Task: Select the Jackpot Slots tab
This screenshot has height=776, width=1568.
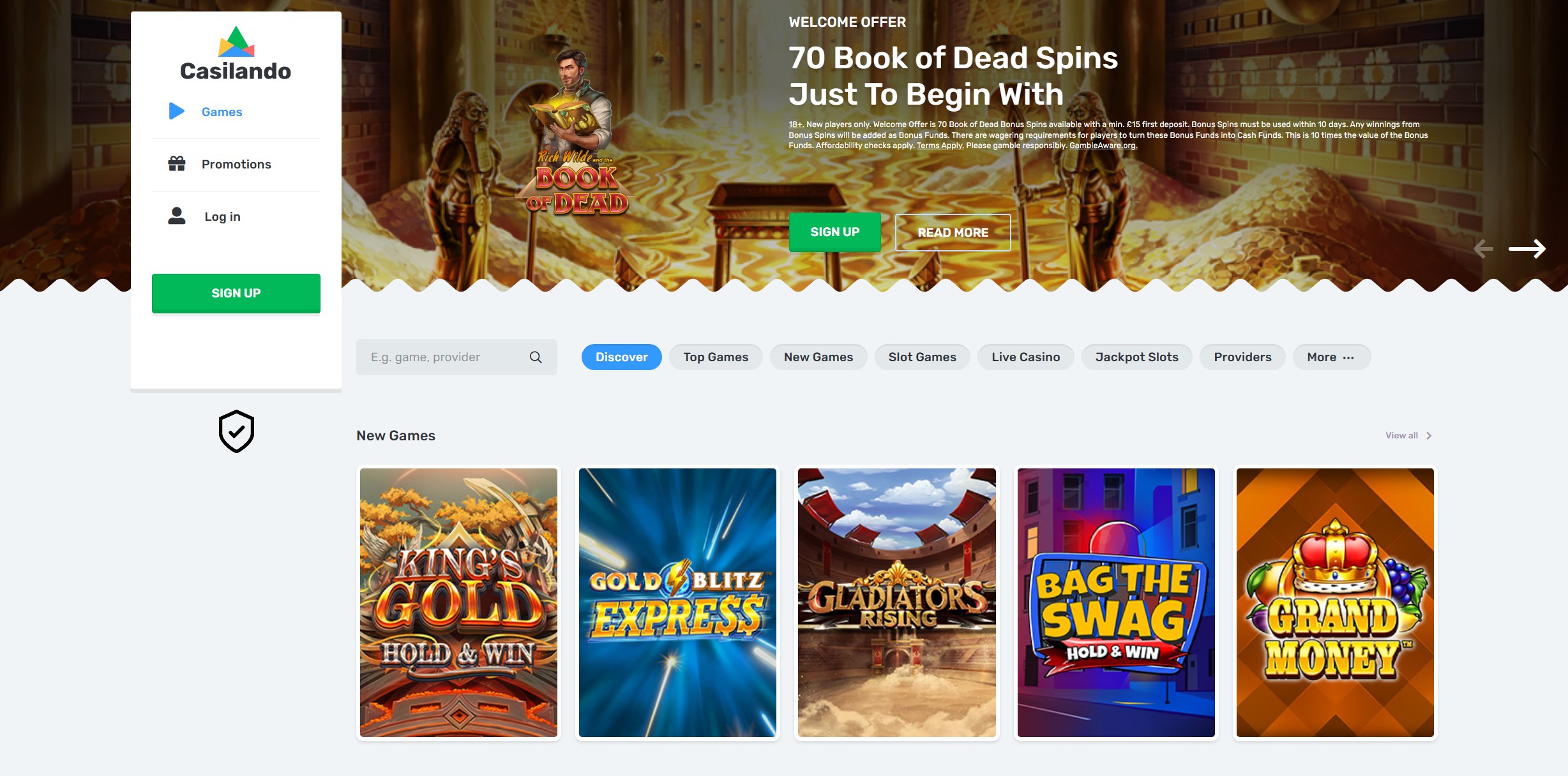Action: [x=1136, y=357]
